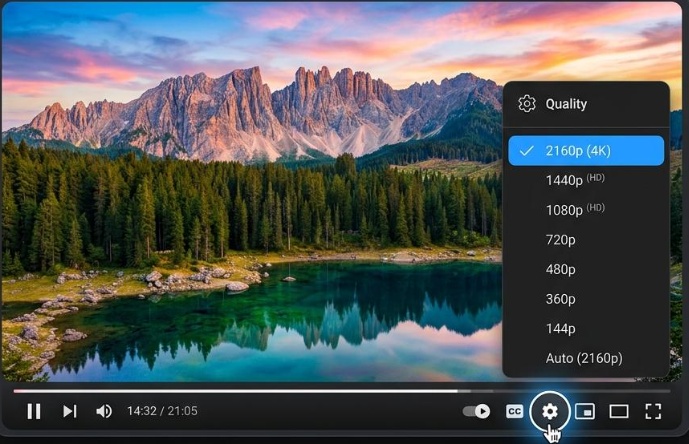
Task: Select Auto (2160p) quality
Action: click(x=586, y=358)
